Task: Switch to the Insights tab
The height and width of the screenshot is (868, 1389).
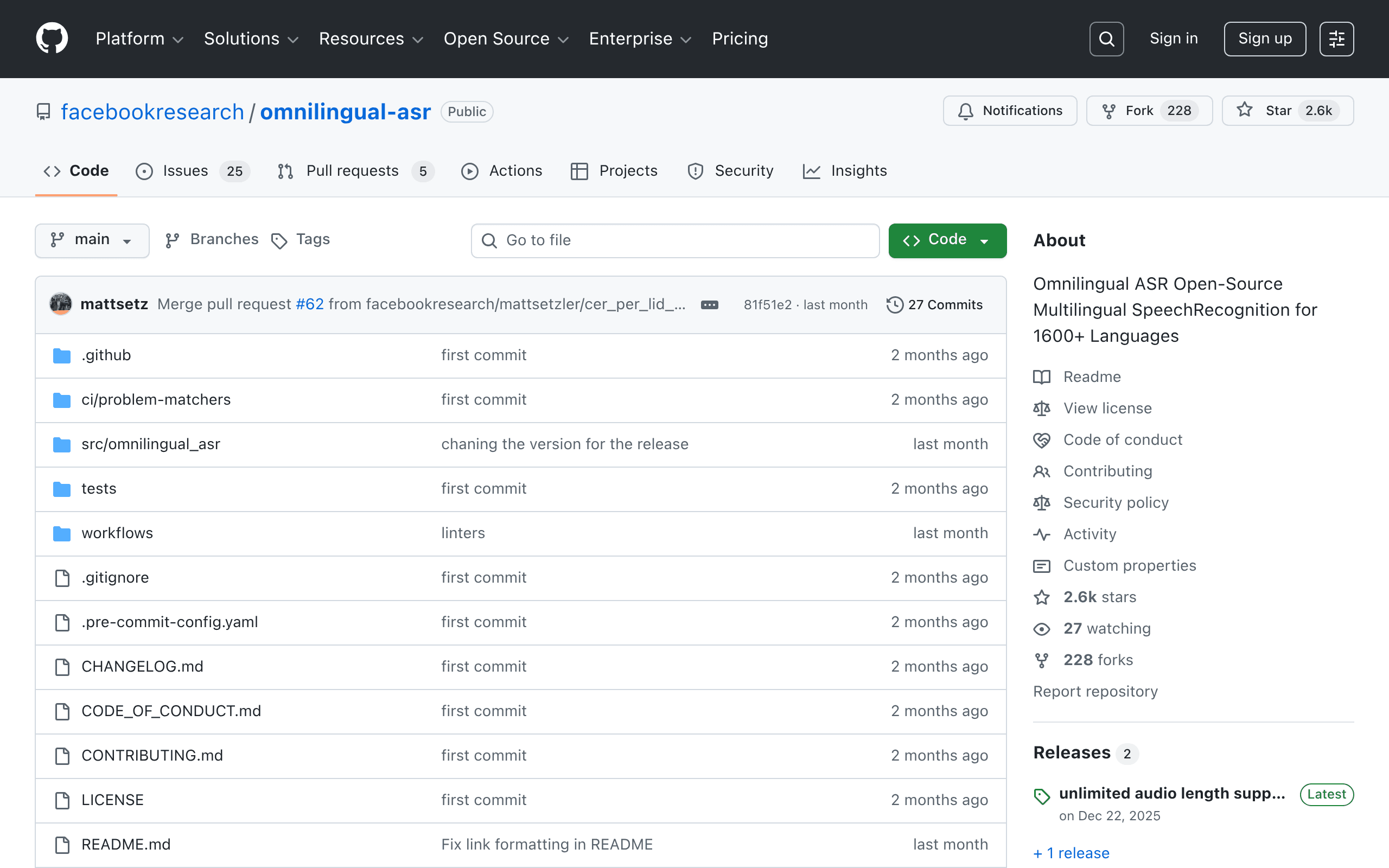Action: [x=844, y=171]
